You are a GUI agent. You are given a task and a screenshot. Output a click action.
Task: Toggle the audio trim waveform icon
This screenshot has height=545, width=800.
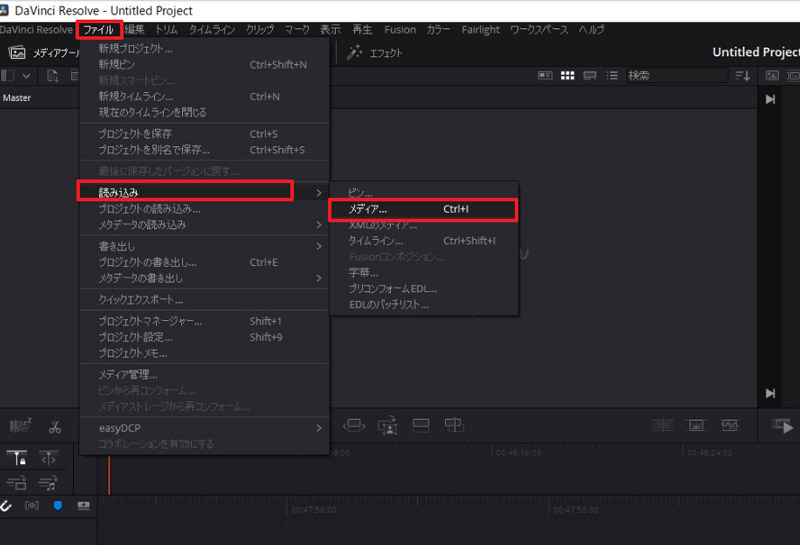pos(32,505)
